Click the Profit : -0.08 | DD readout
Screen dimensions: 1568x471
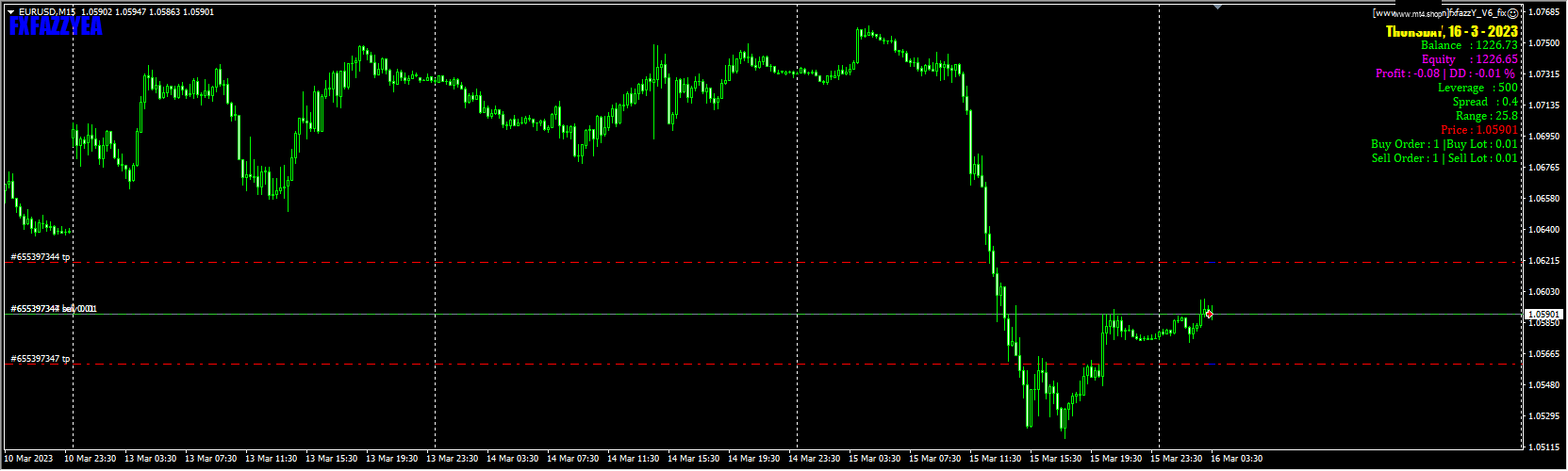[1445, 73]
